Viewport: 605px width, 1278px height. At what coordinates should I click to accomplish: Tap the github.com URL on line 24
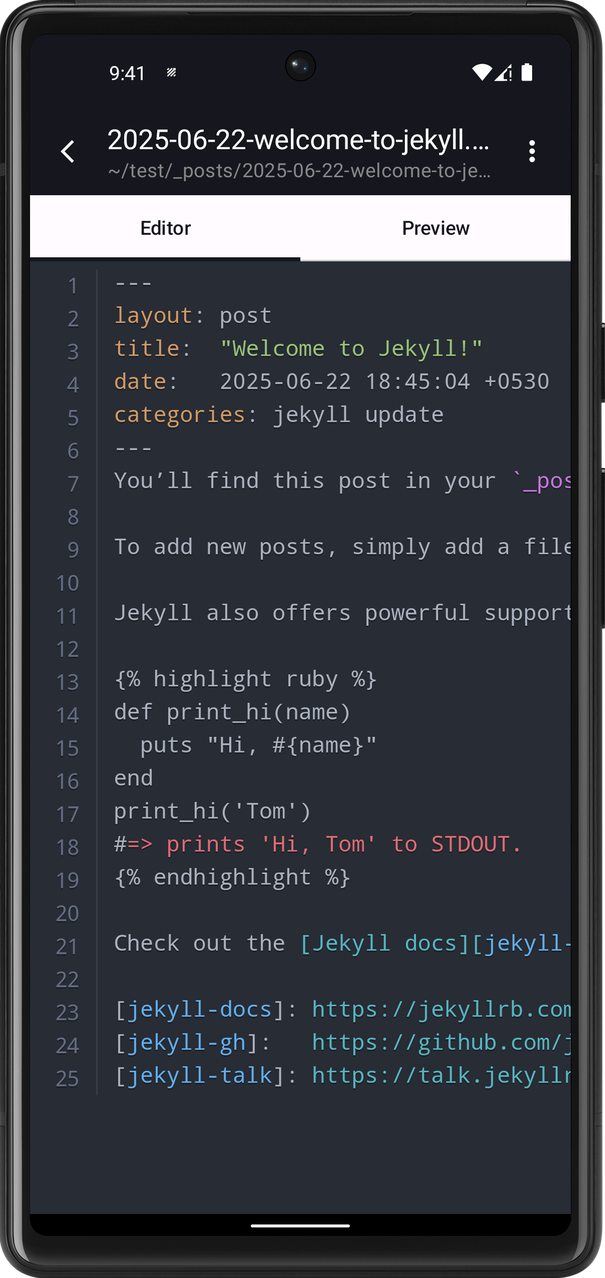pyautogui.click(x=441, y=1043)
